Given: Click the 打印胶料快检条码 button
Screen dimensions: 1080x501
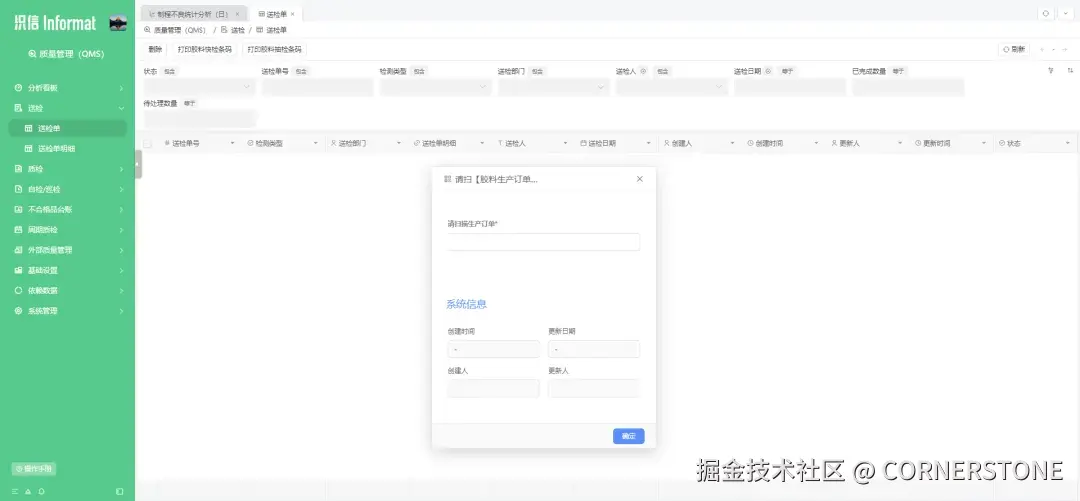Looking at the screenshot, I should [205, 50].
